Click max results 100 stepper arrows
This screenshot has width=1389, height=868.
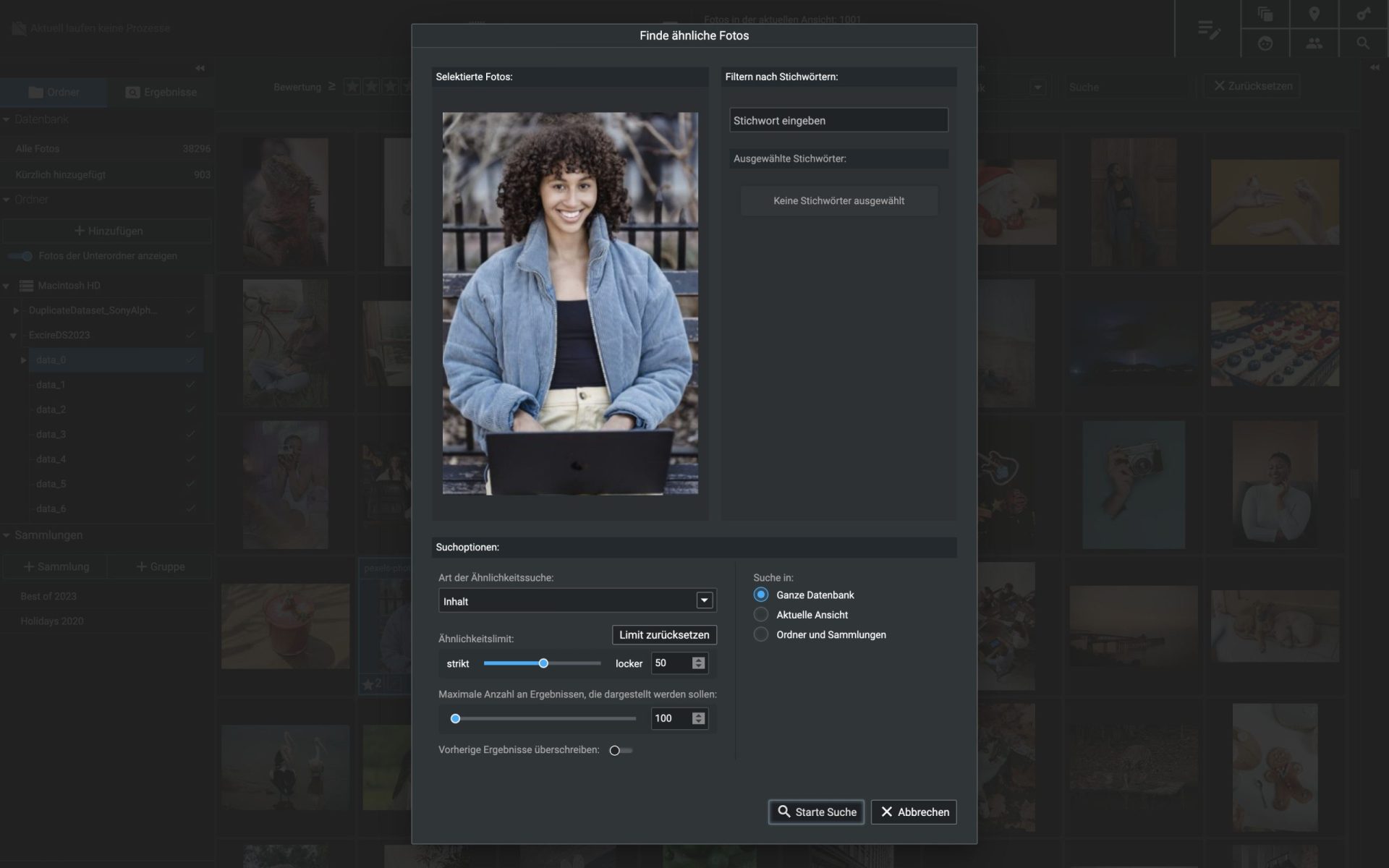[698, 718]
